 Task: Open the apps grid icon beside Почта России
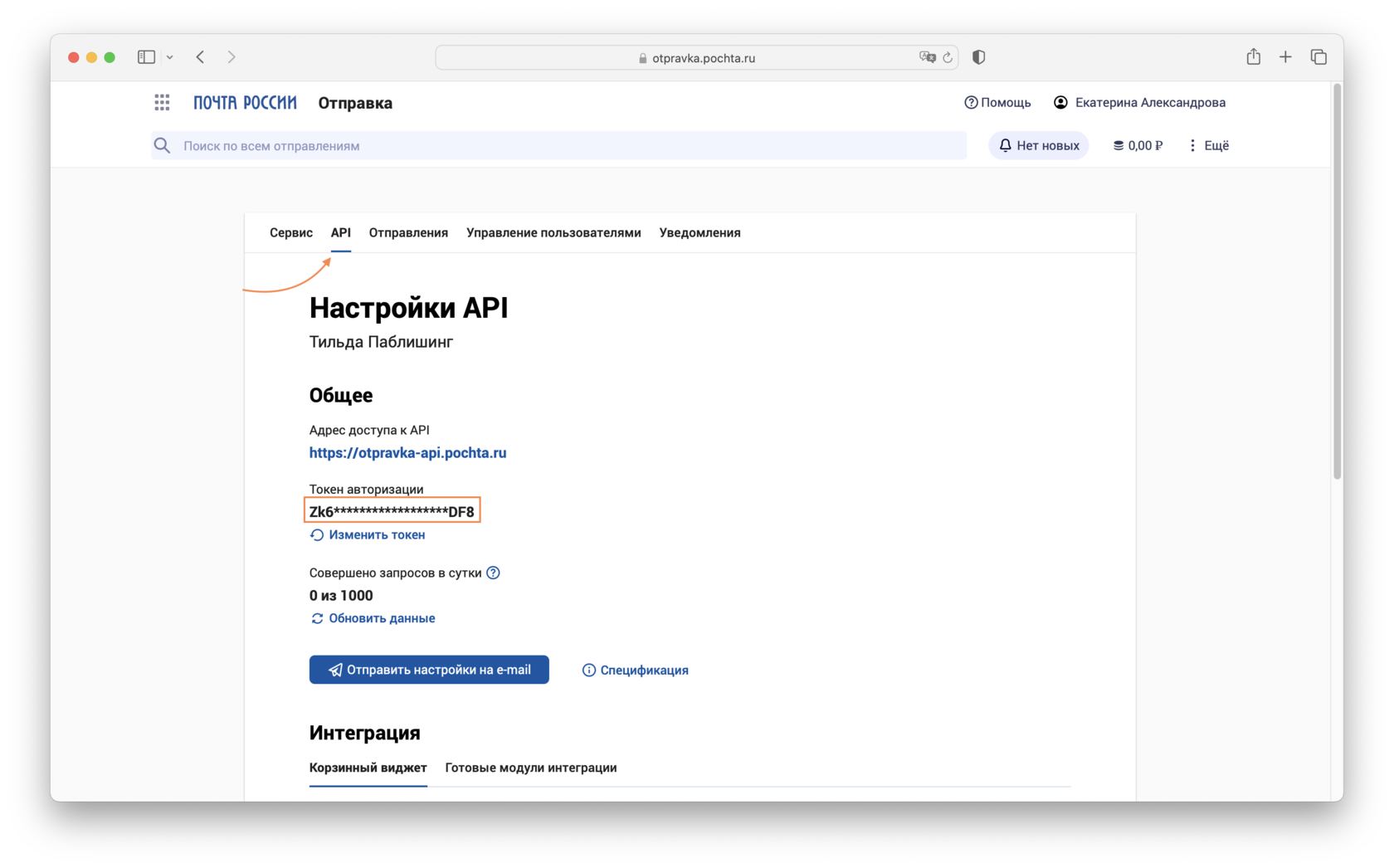pos(162,103)
